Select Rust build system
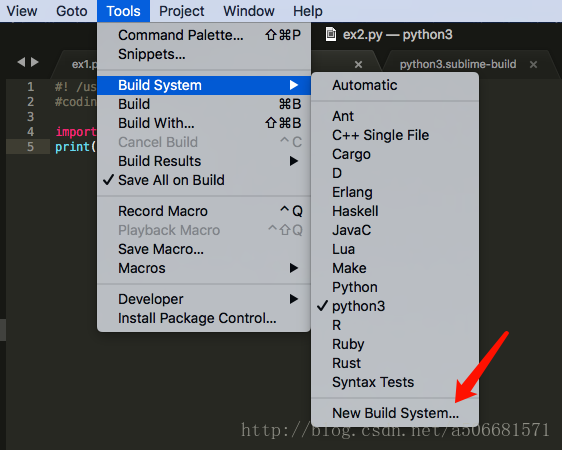The height and width of the screenshot is (450, 562). click(395, 363)
